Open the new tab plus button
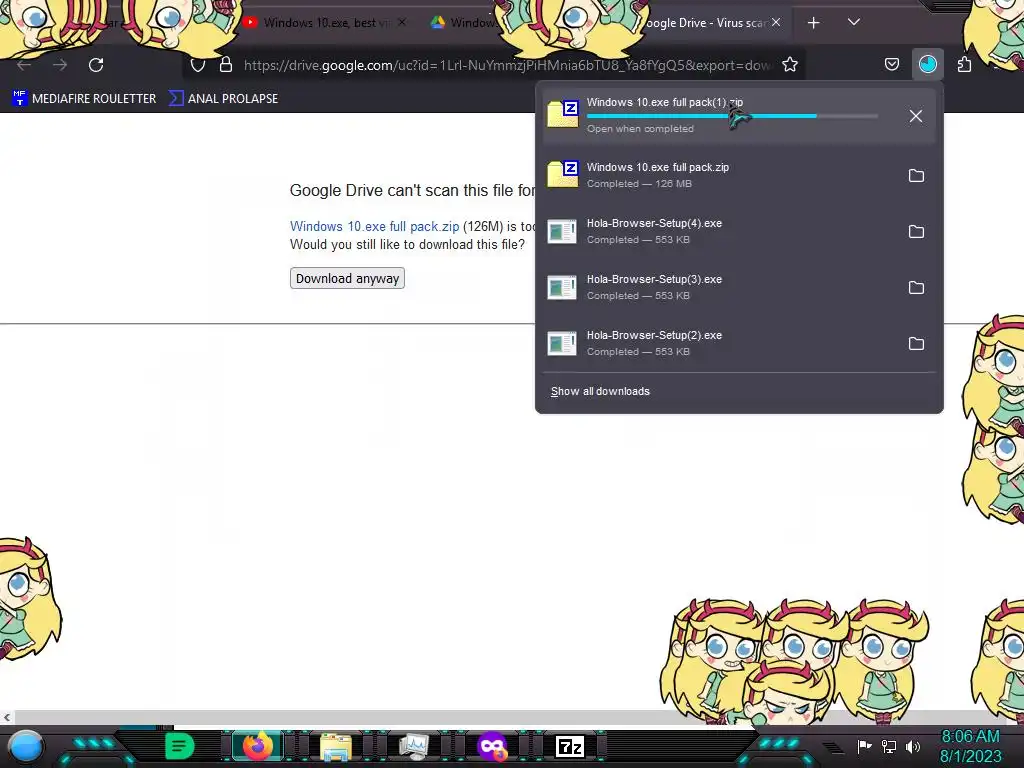 point(814,23)
